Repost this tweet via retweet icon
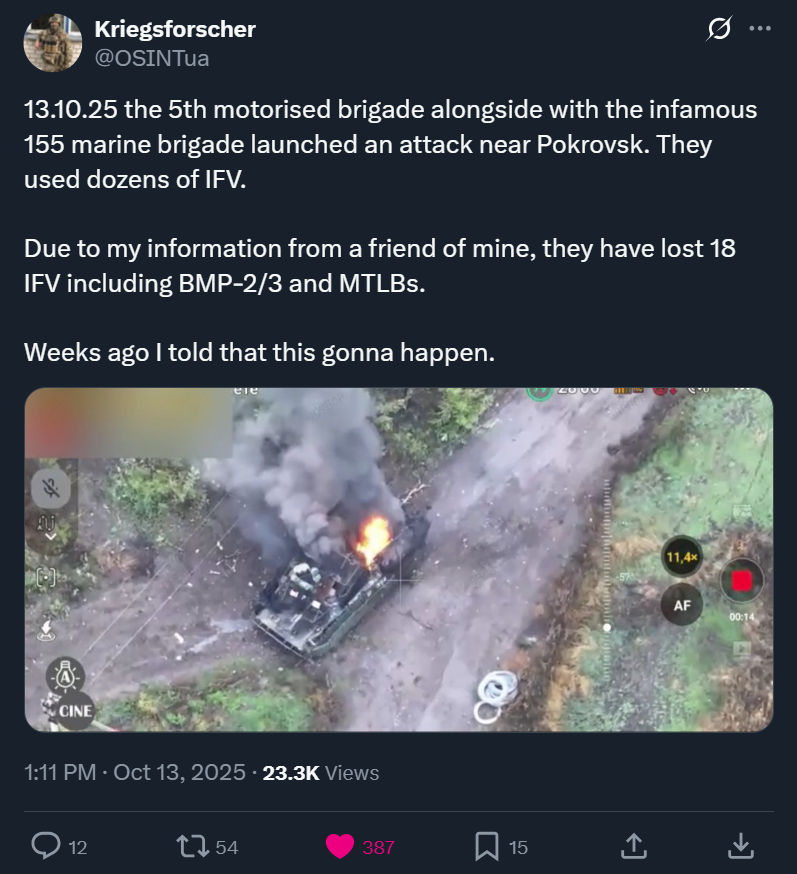The width and height of the screenshot is (797, 874). 189,847
